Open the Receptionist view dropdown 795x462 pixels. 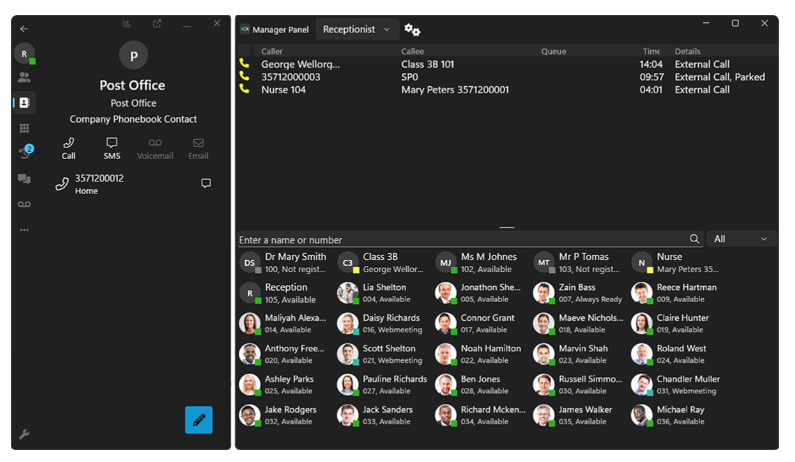coord(356,29)
